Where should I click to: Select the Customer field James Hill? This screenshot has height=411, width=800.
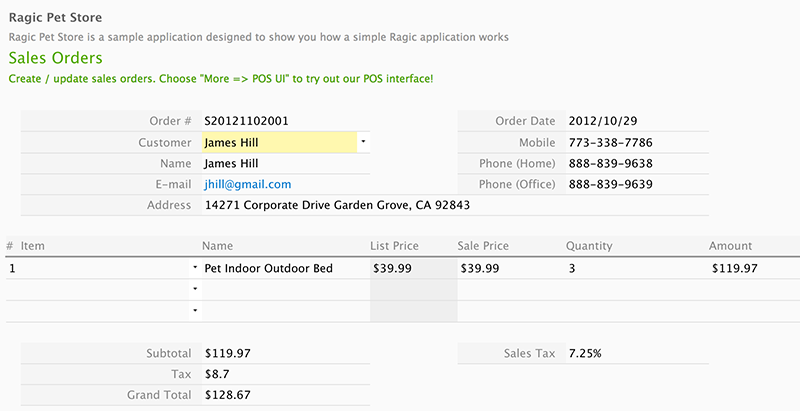tap(279, 142)
